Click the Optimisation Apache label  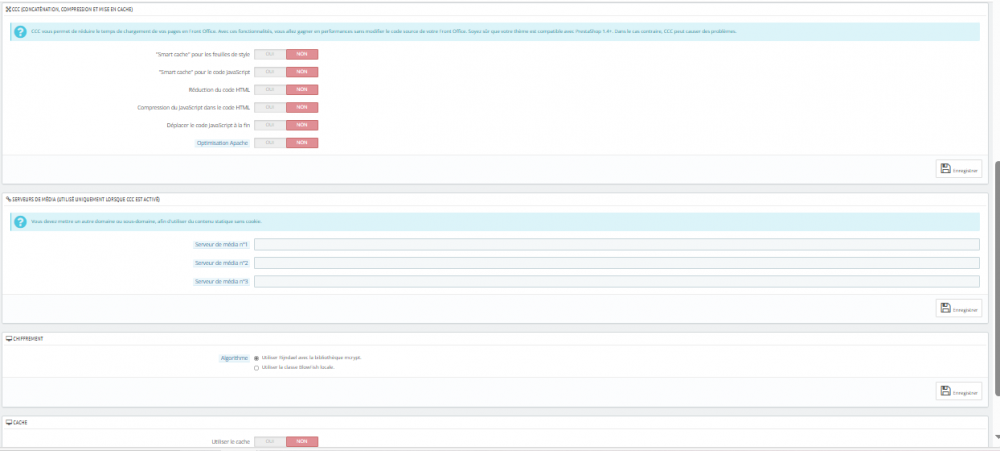tap(223, 143)
